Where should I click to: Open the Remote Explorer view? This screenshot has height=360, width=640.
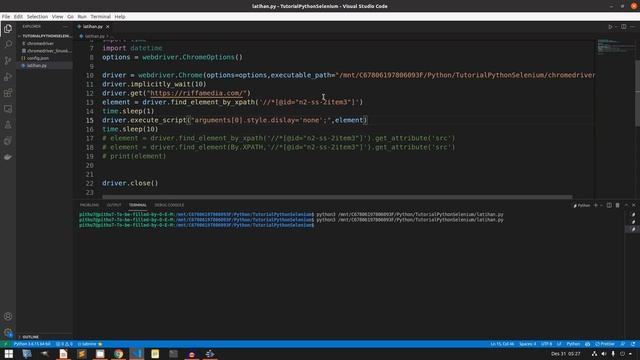pyautogui.click(x=8, y=109)
